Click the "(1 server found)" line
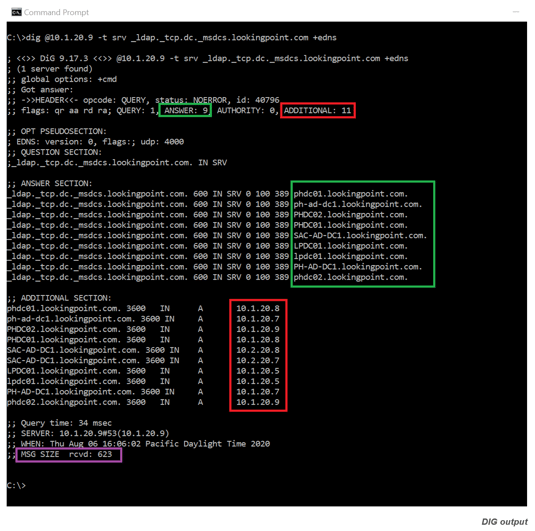 tap(50, 69)
